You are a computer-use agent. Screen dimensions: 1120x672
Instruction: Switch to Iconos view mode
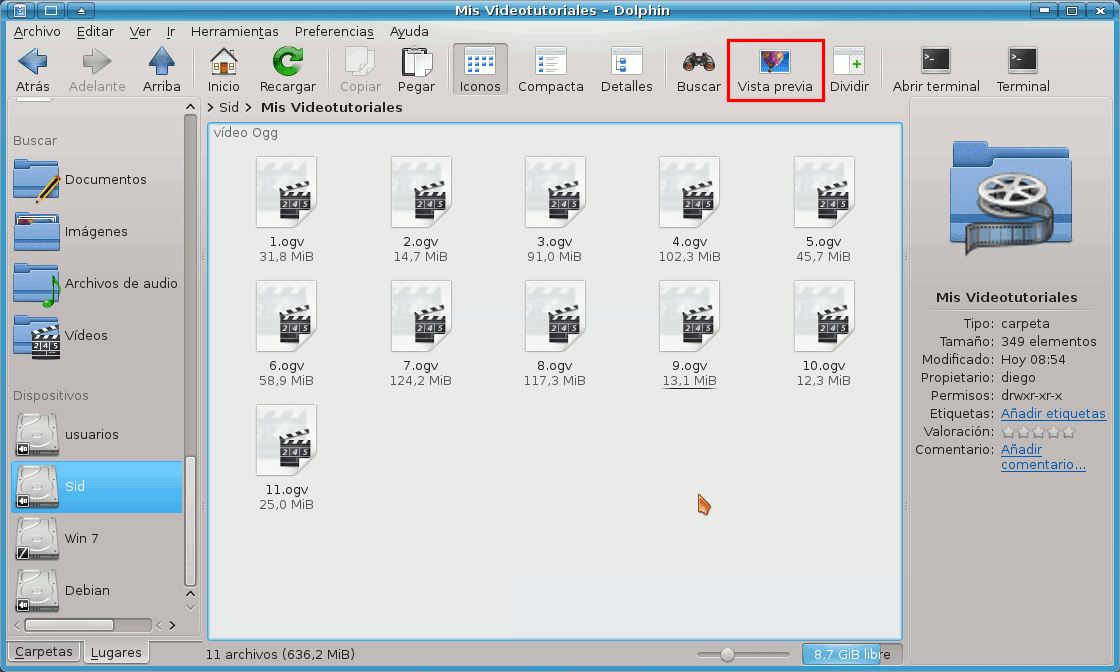pyautogui.click(x=480, y=70)
